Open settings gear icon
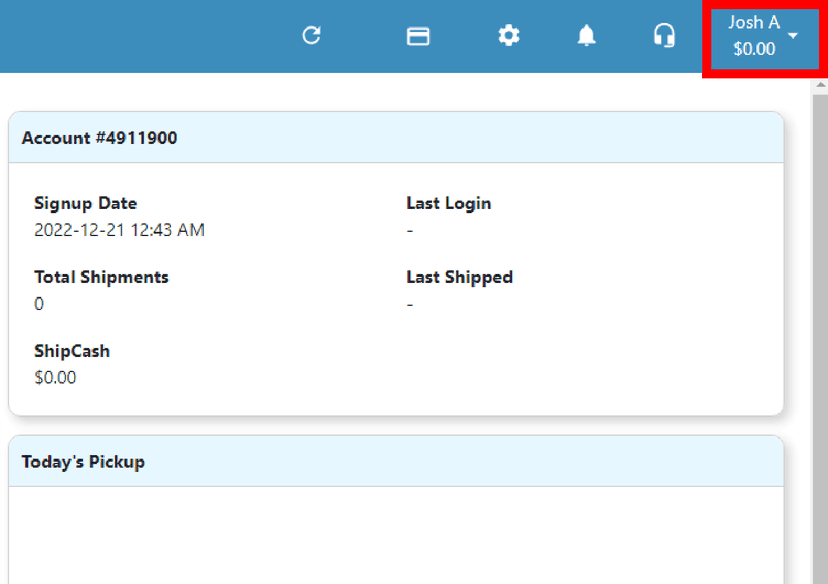828x584 pixels. click(x=509, y=36)
